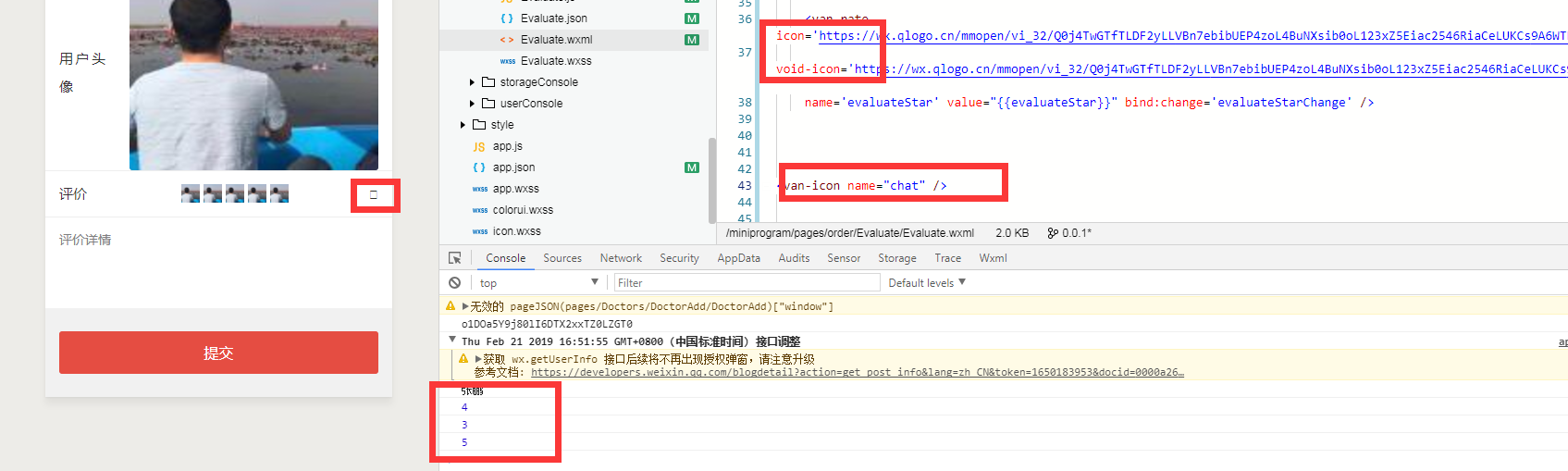
Task: Open the Security tab
Action: click(679, 258)
